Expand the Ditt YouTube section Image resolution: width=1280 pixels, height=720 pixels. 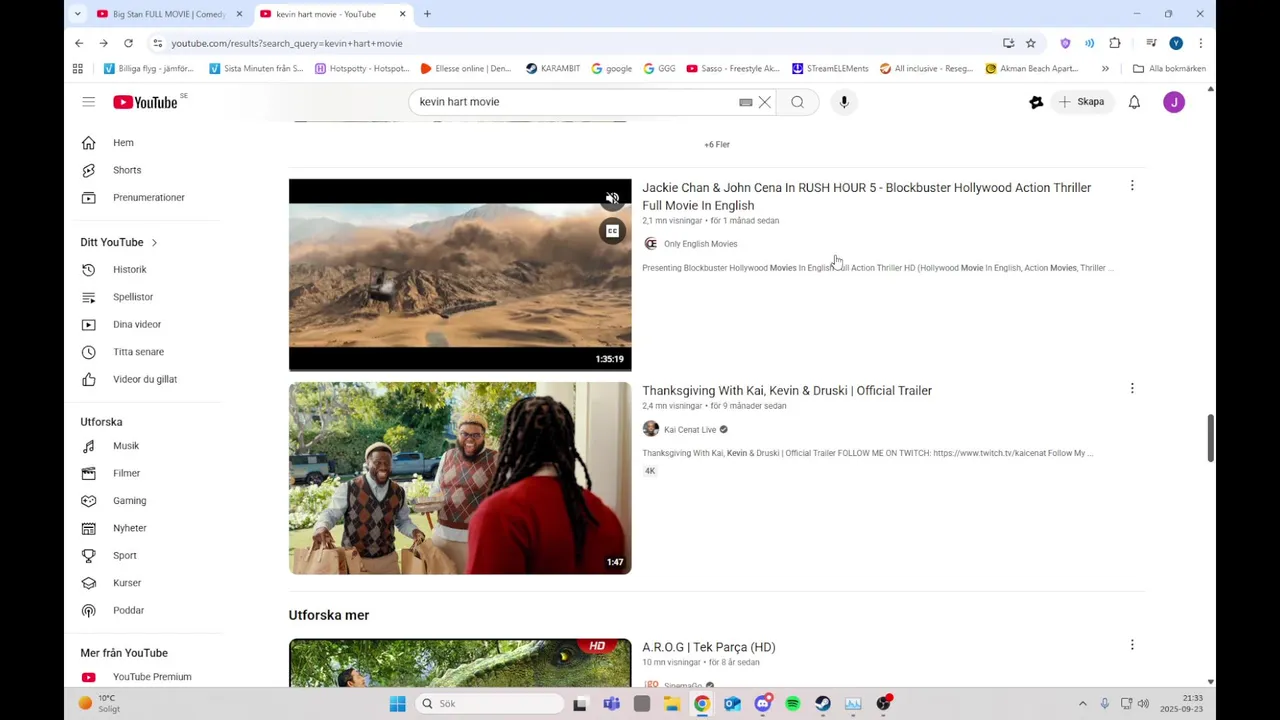(119, 242)
